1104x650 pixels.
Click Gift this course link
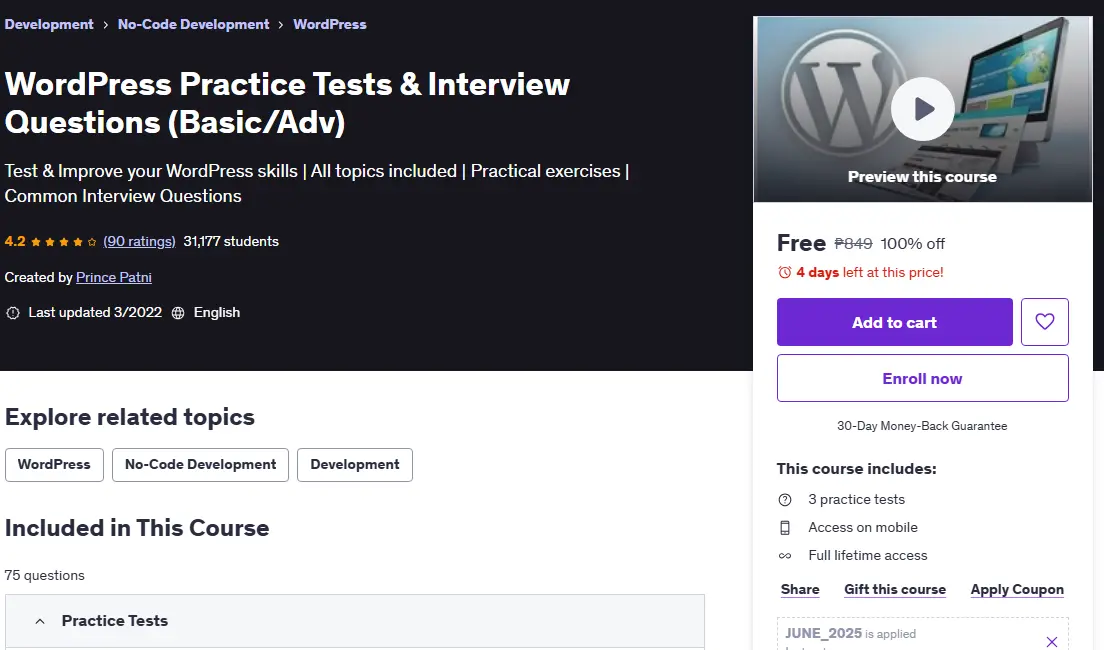[x=895, y=589]
